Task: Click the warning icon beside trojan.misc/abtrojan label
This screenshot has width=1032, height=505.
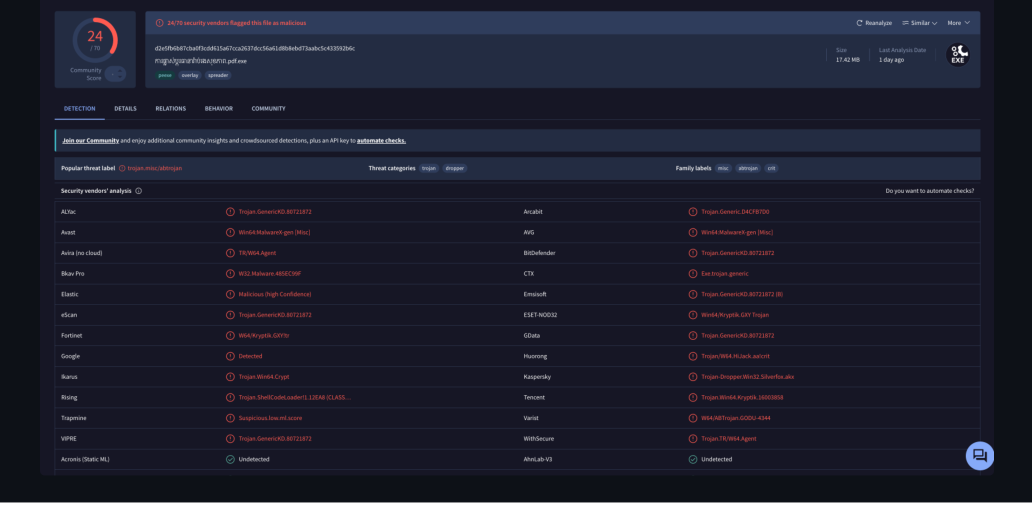Action: click(x=122, y=169)
